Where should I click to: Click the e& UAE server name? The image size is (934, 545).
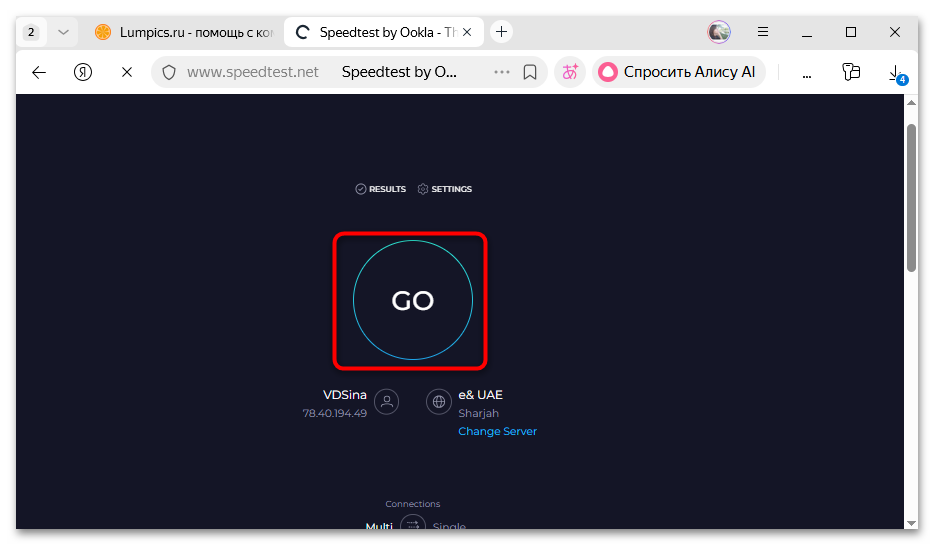click(480, 395)
